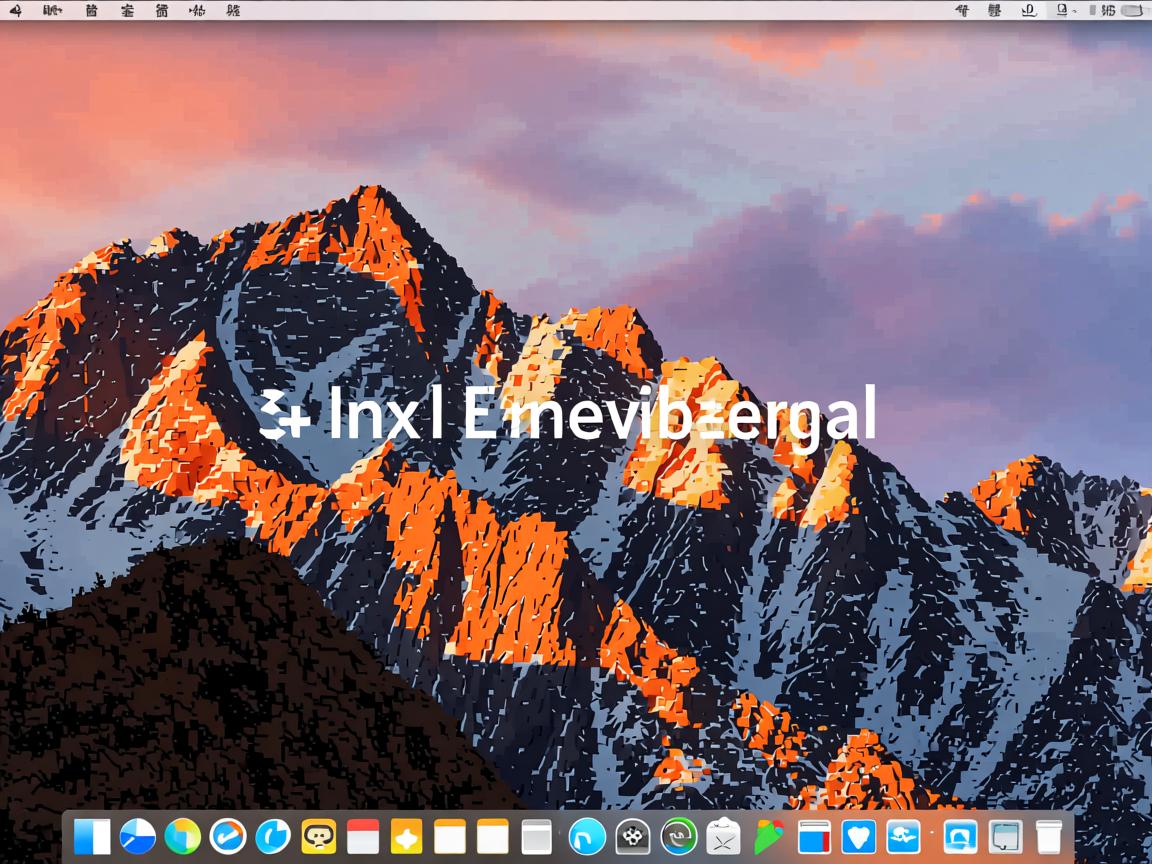Screen dimensions: 1152x864
Task: Open the gray window icon in dock
Action: [x=537, y=837]
